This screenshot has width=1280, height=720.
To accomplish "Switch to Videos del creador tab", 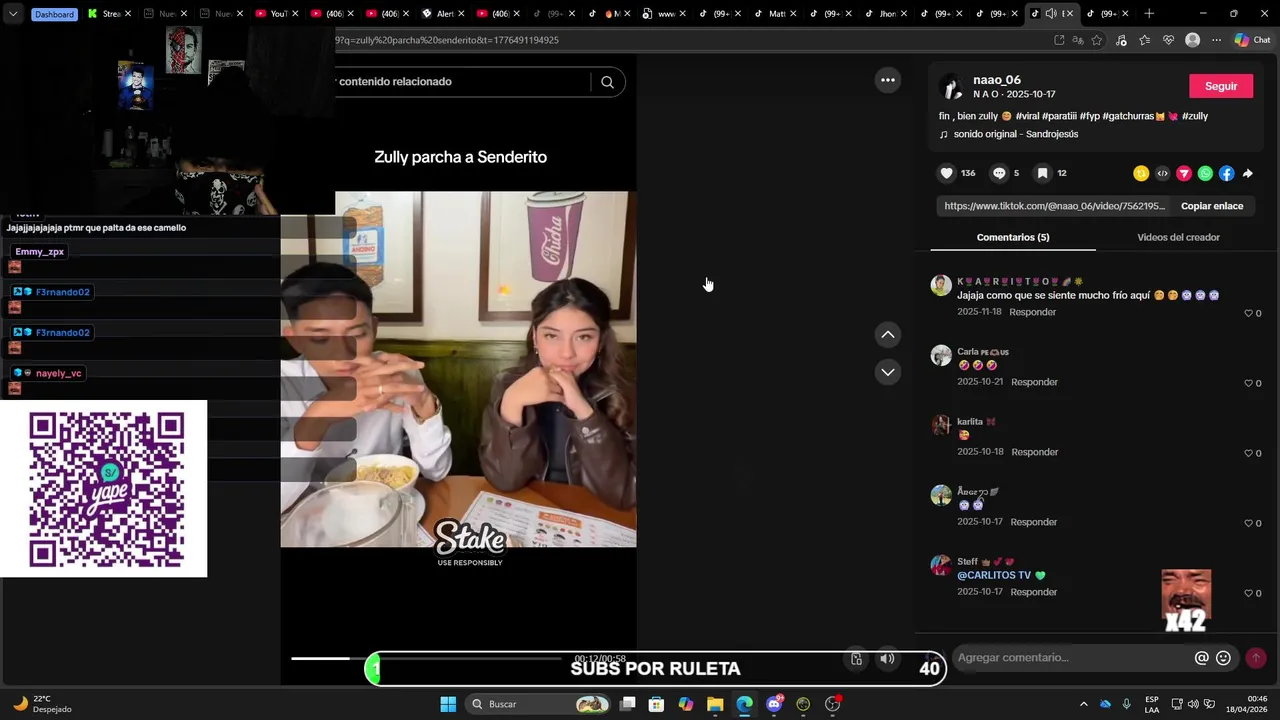I will click(1178, 237).
